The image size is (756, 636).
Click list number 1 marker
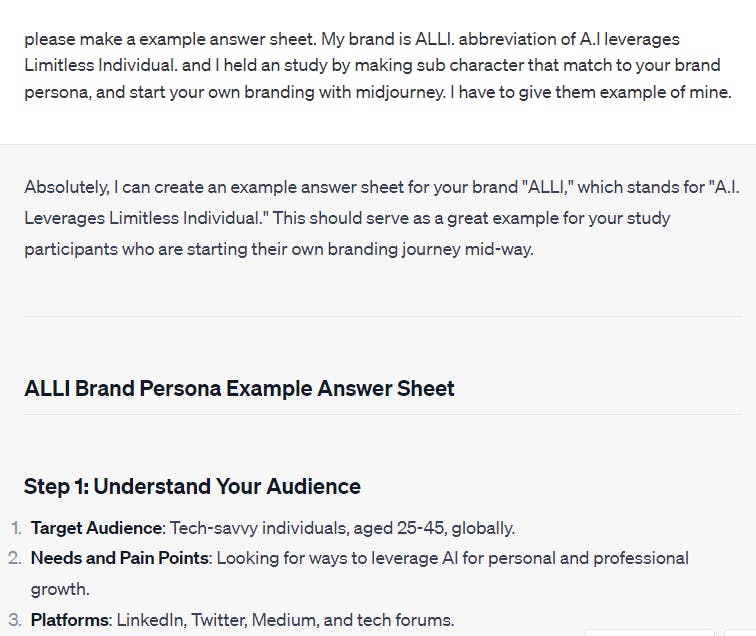click(16, 528)
